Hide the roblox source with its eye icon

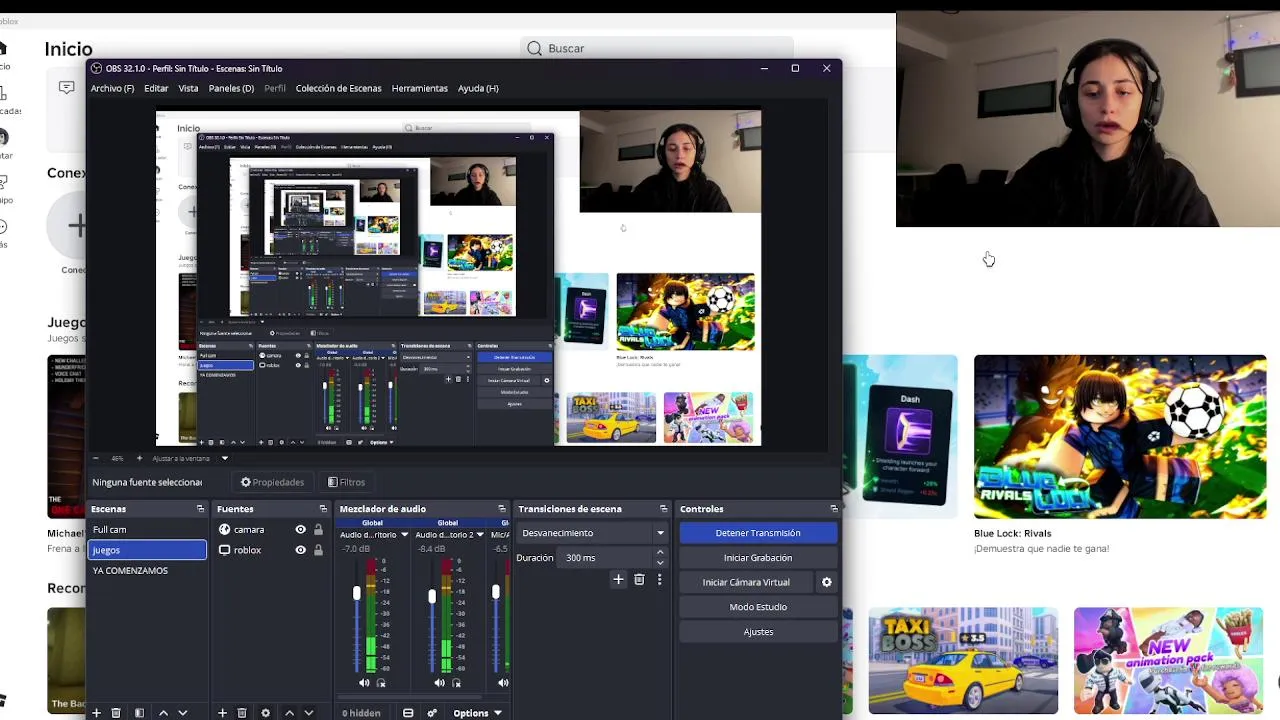point(300,550)
